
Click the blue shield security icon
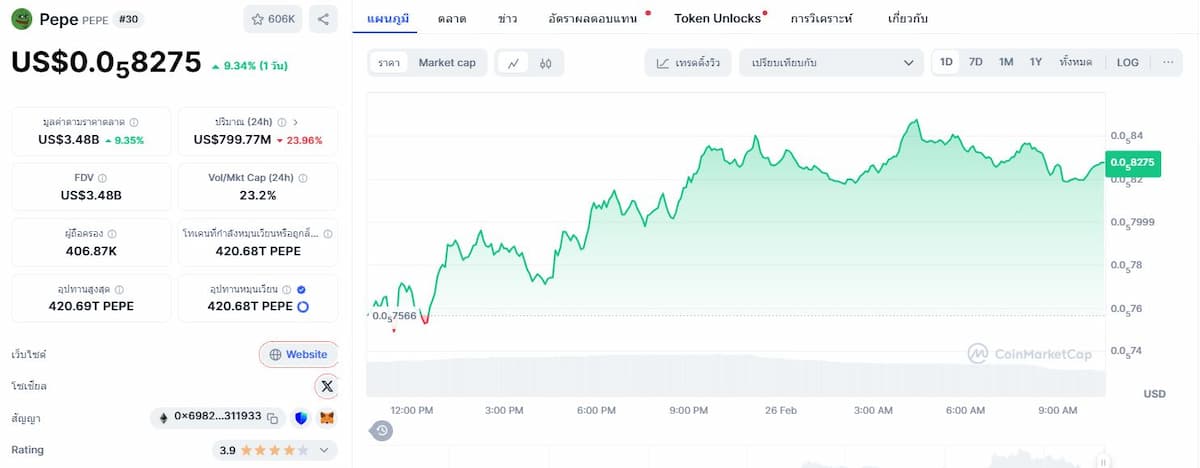(x=301, y=418)
